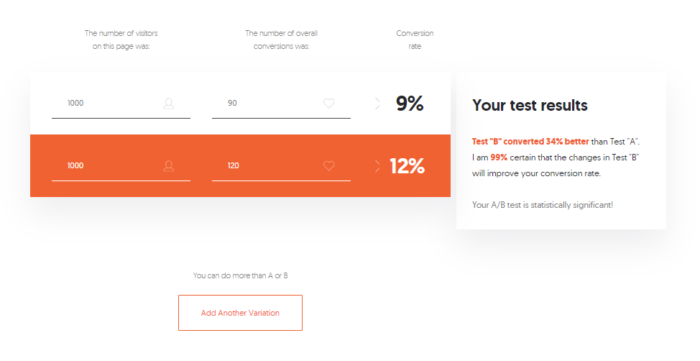Click the person icon in Test A visitors field
700x361 pixels.
(169, 104)
